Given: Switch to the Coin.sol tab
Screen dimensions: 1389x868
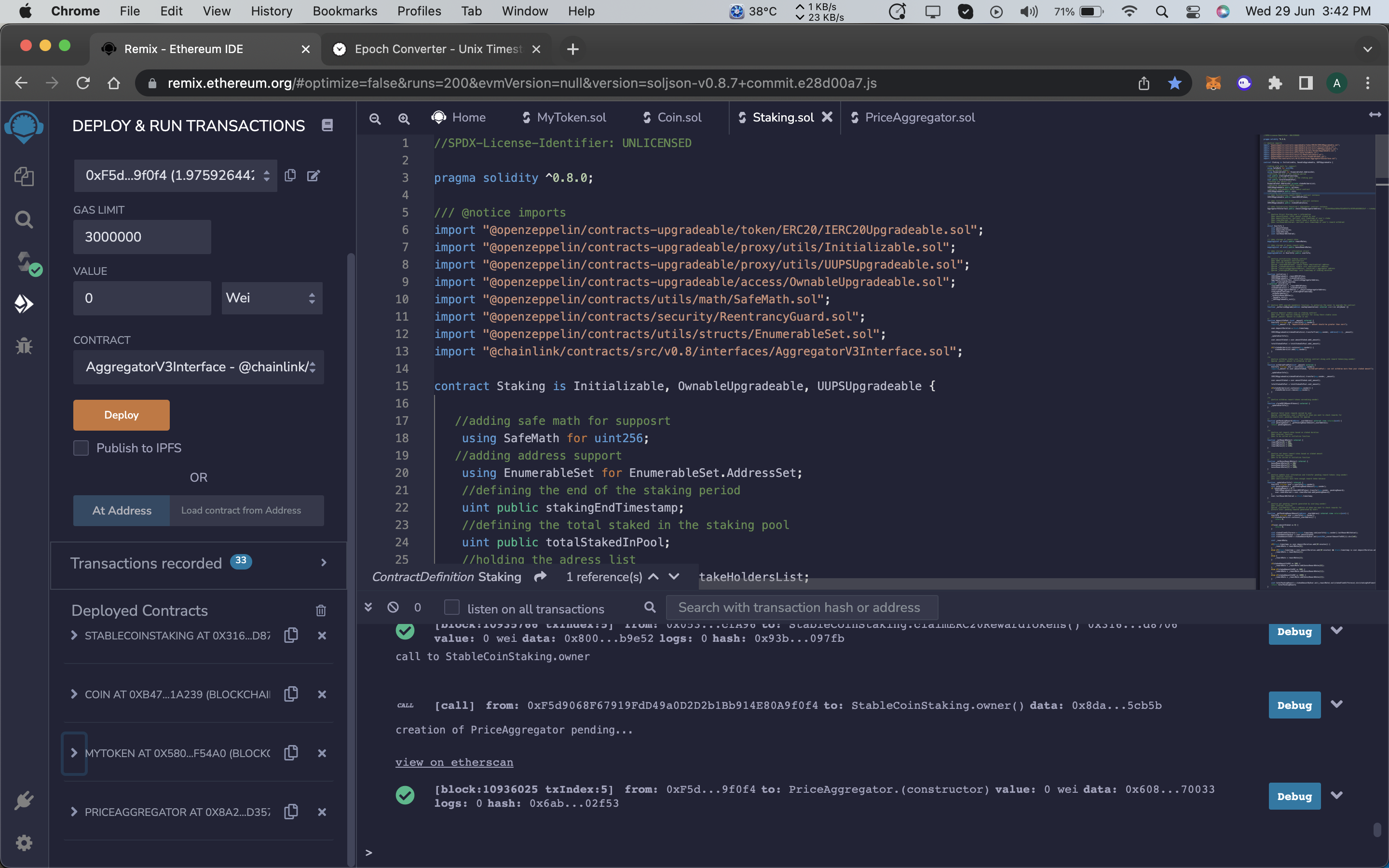Looking at the screenshot, I should click(x=671, y=117).
